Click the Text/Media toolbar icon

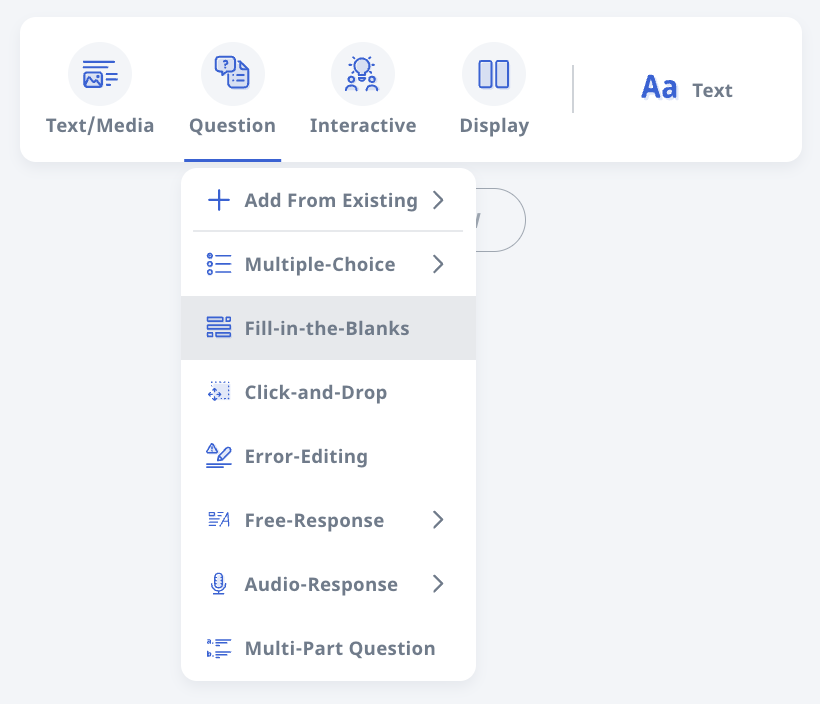[100, 74]
